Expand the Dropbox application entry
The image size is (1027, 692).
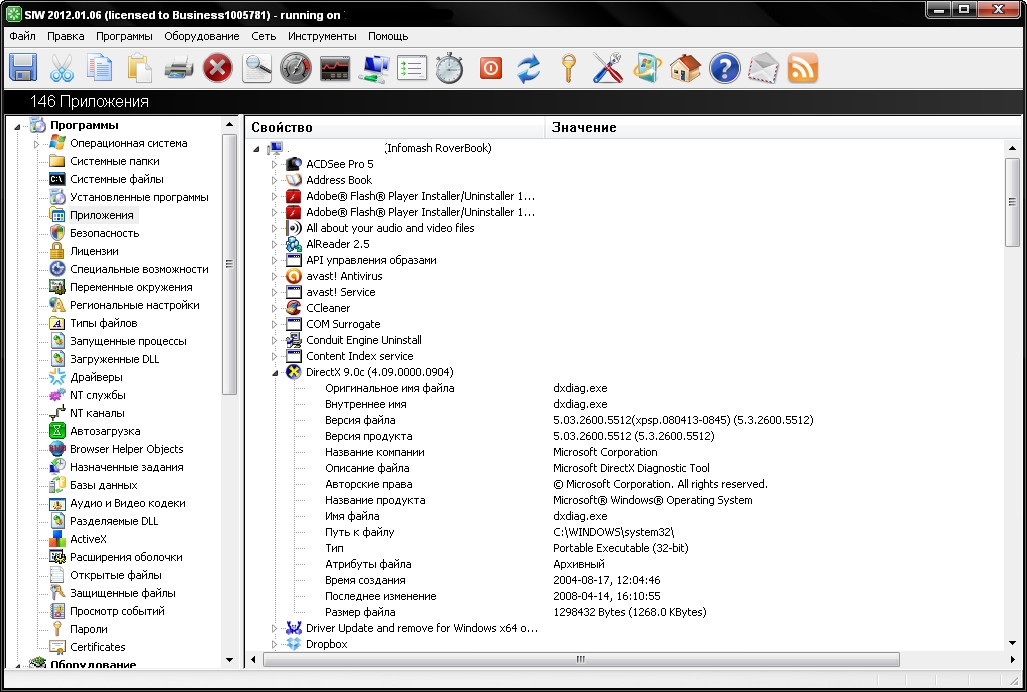pos(275,644)
